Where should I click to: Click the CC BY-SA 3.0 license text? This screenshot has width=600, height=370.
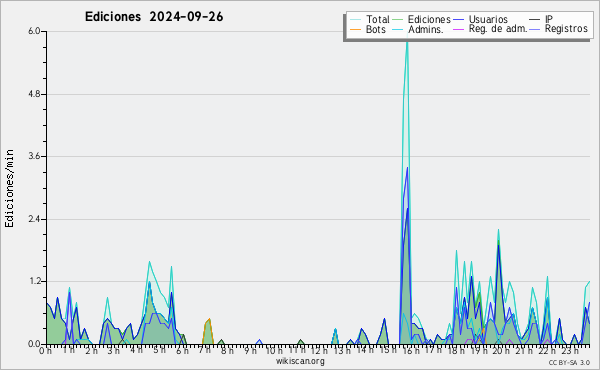569,363
